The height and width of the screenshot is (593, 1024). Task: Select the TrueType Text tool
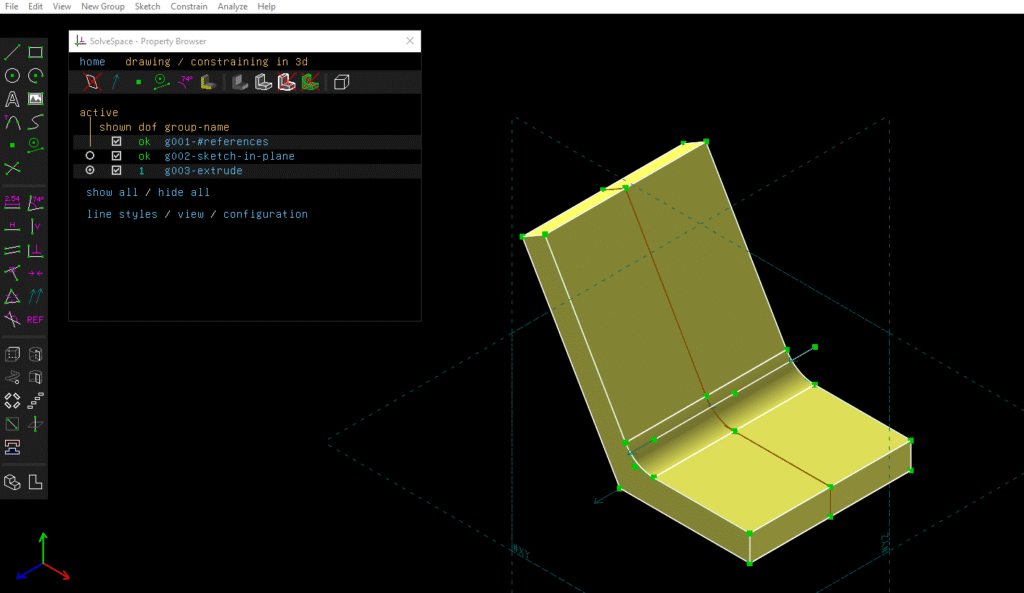pos(12,98)
